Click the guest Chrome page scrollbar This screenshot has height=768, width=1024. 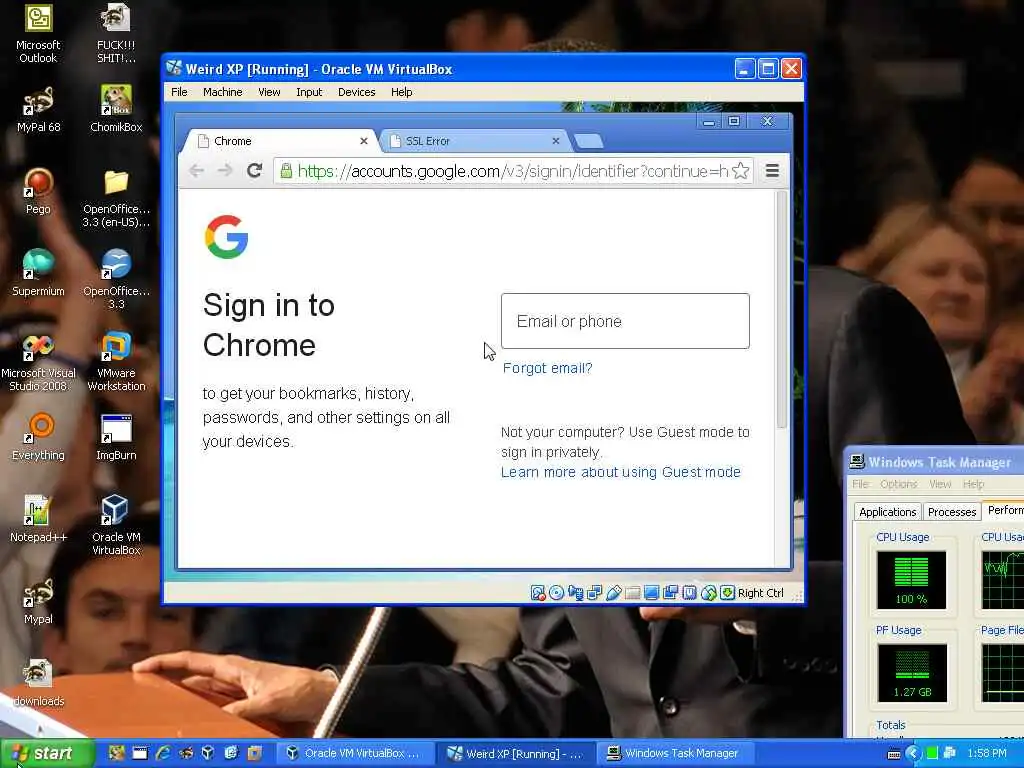(x=782, y=310)
